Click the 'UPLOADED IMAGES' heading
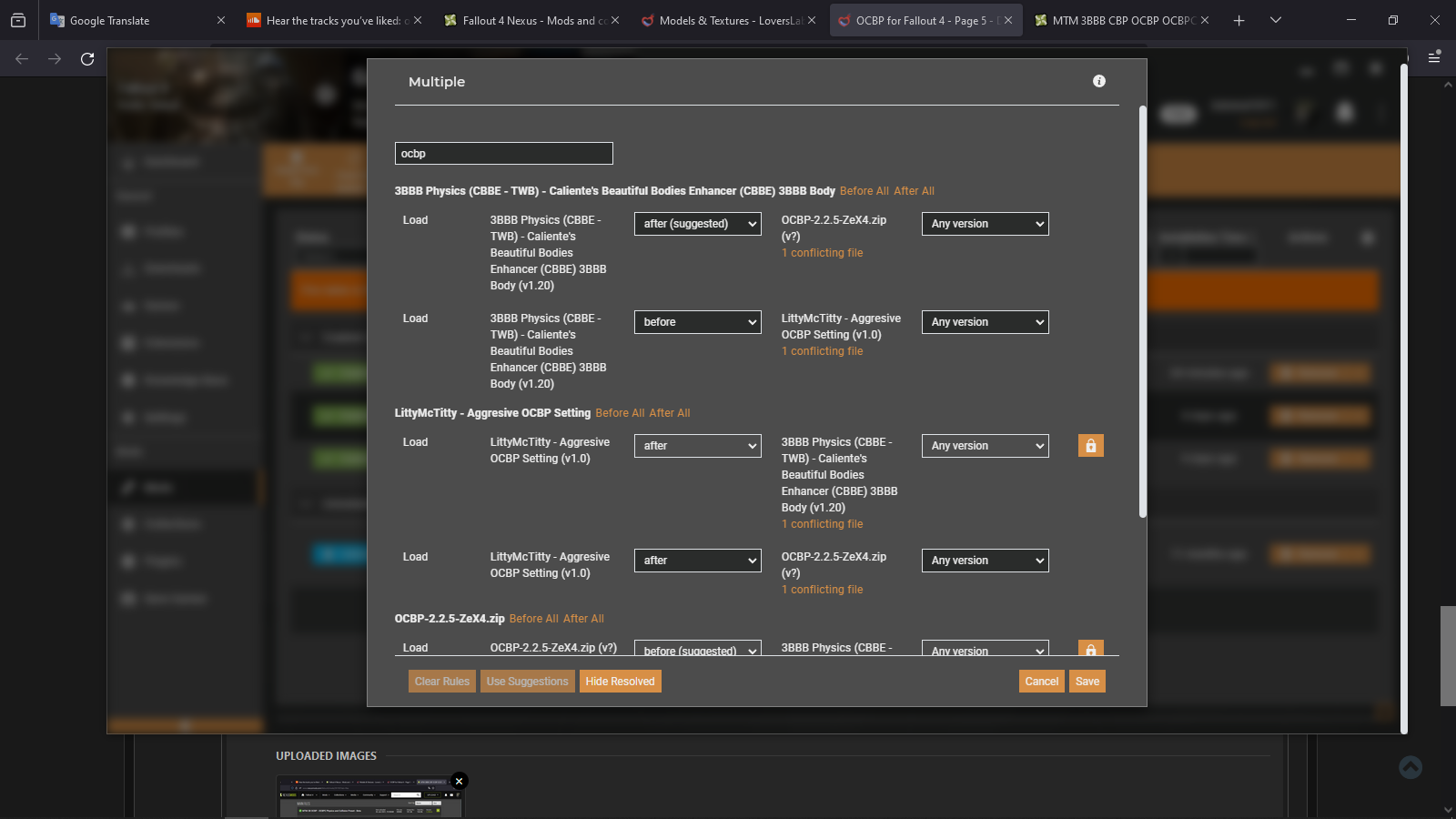1456x819 pixels. click(327, 756)
